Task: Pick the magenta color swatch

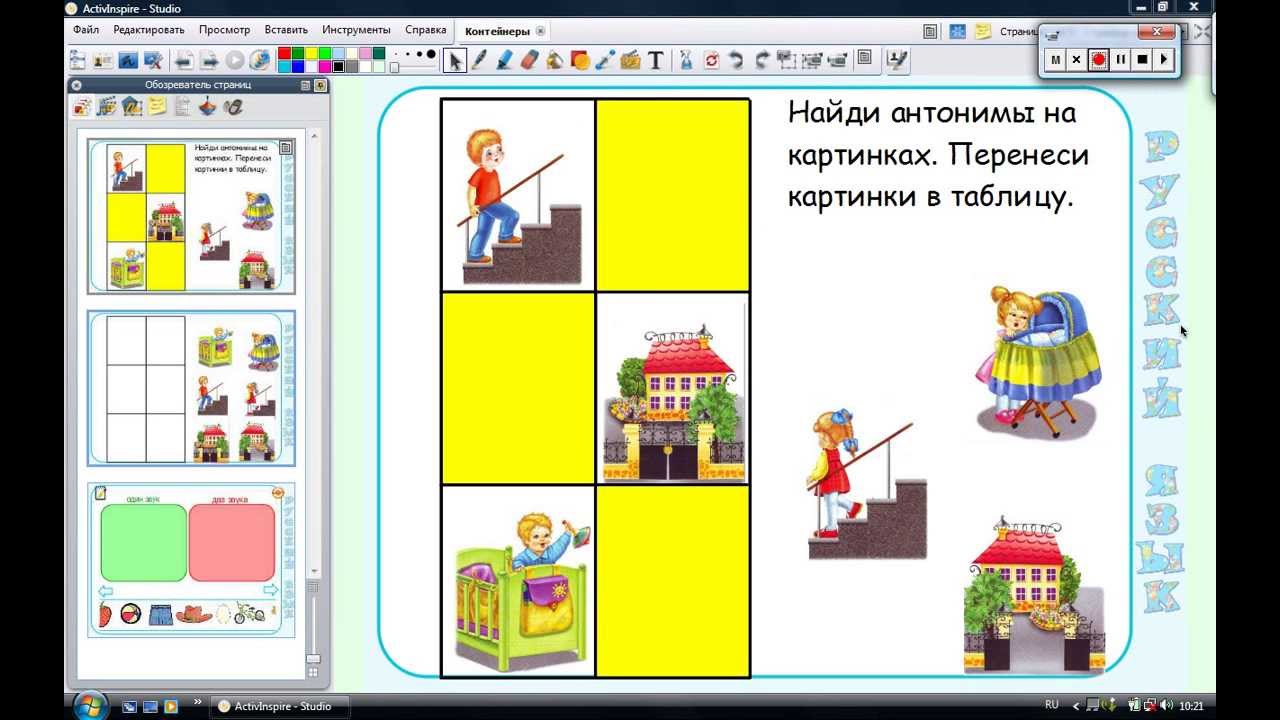Action: [325, 66]
